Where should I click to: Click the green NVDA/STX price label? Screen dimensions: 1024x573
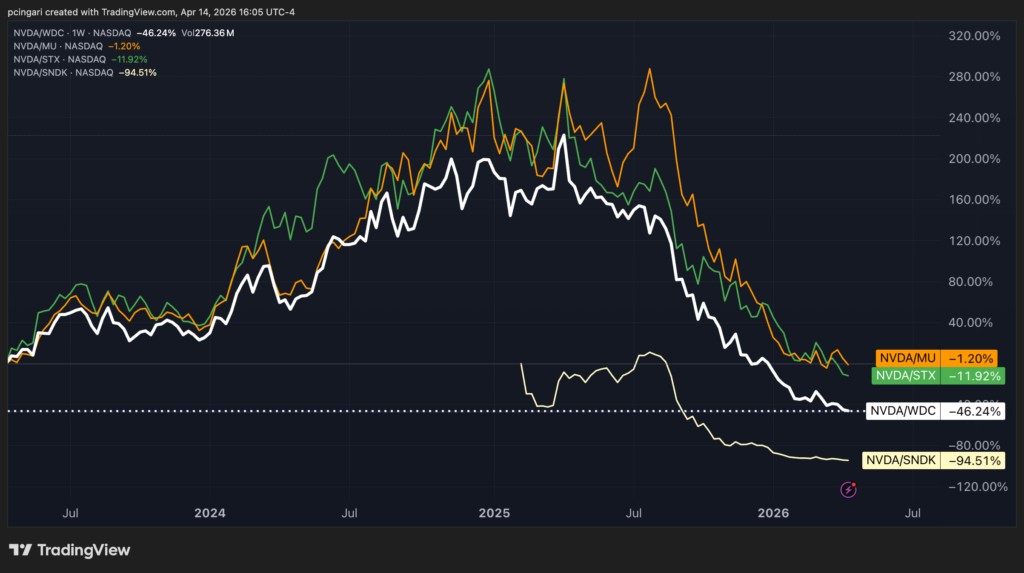(939, 376)
